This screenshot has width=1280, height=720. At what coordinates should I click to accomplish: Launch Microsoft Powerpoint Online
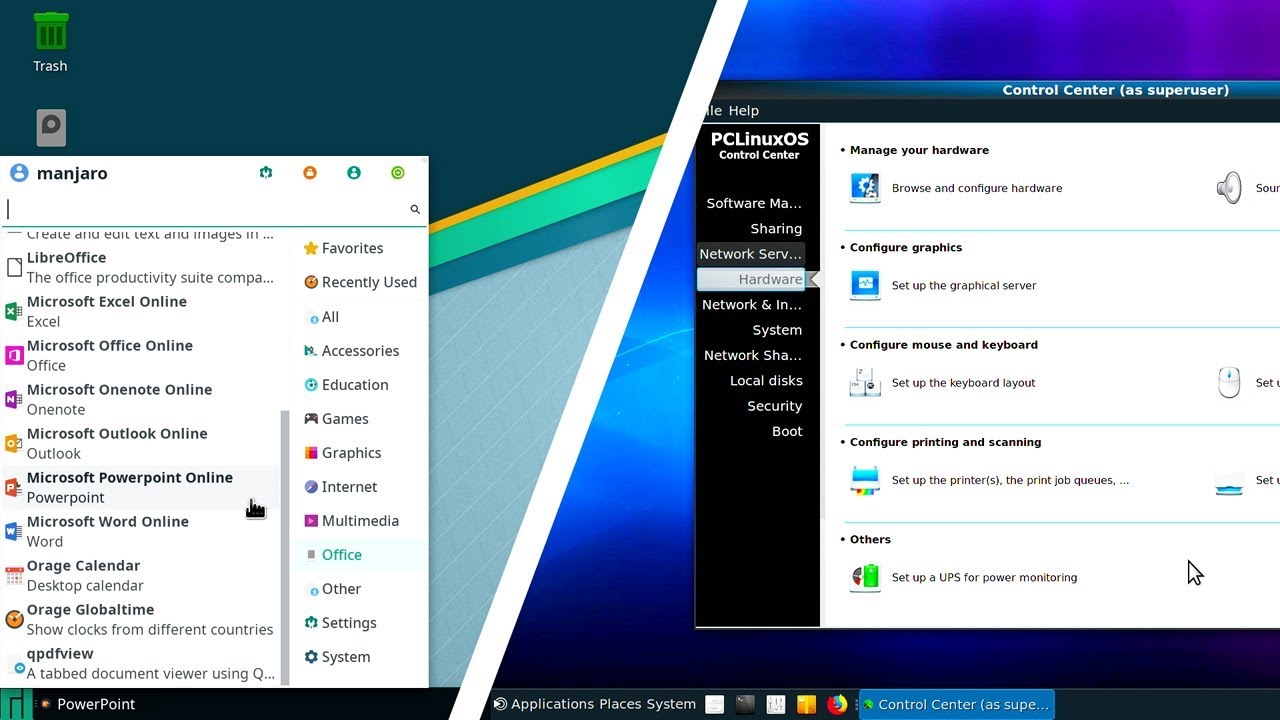coord(140,487)
